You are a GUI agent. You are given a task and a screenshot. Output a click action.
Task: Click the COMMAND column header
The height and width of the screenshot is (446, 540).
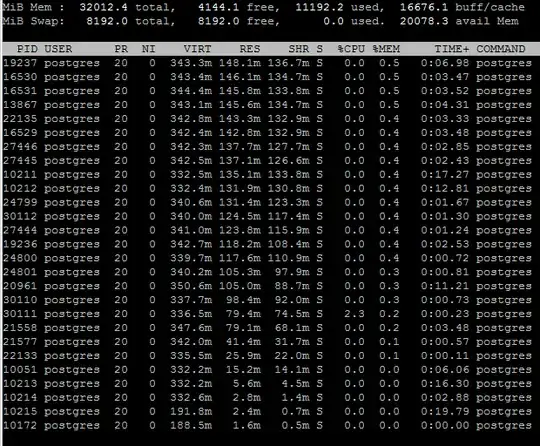coord(501,49)
